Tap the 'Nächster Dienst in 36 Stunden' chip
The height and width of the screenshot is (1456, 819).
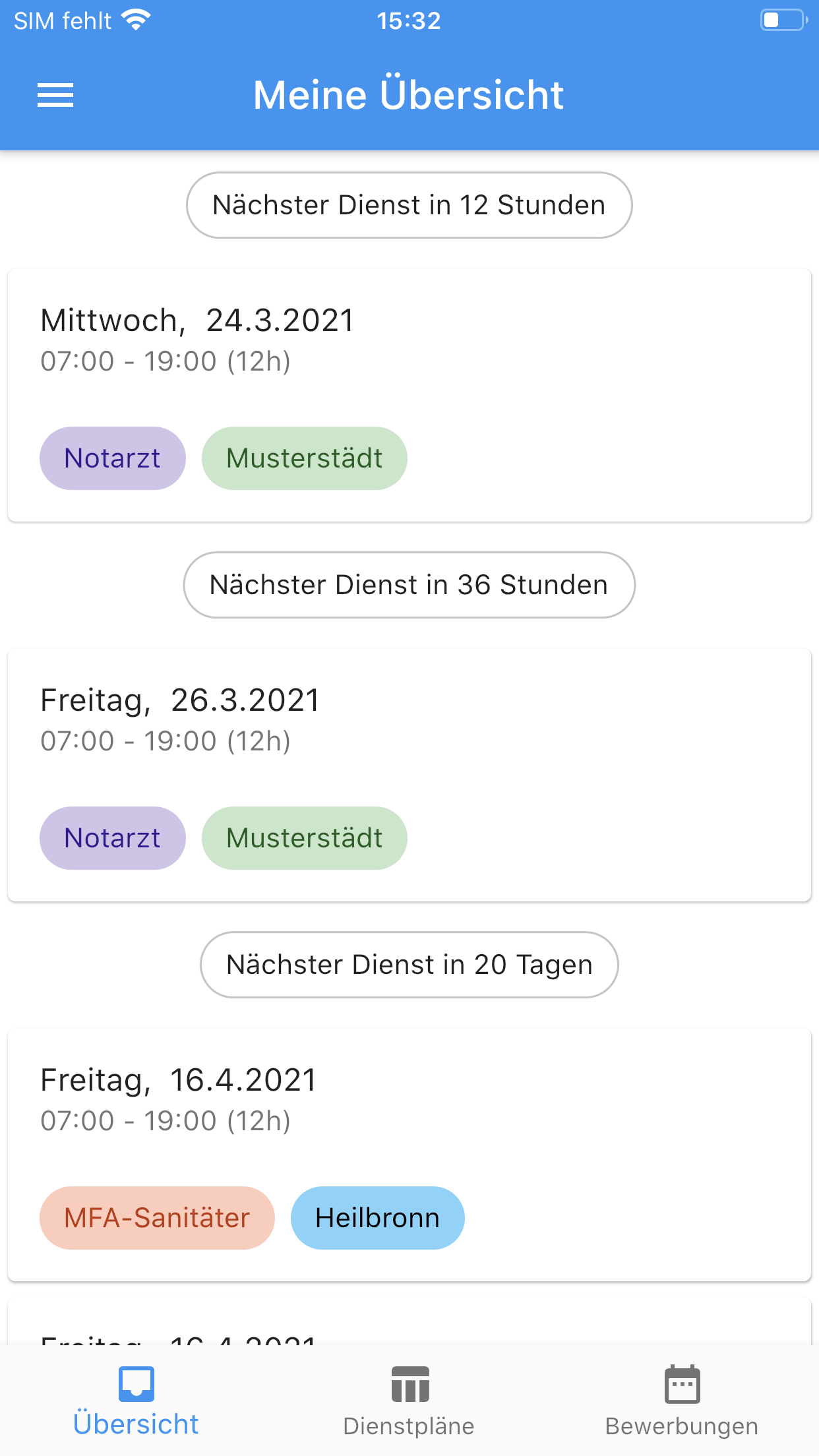tap(409, 585)
